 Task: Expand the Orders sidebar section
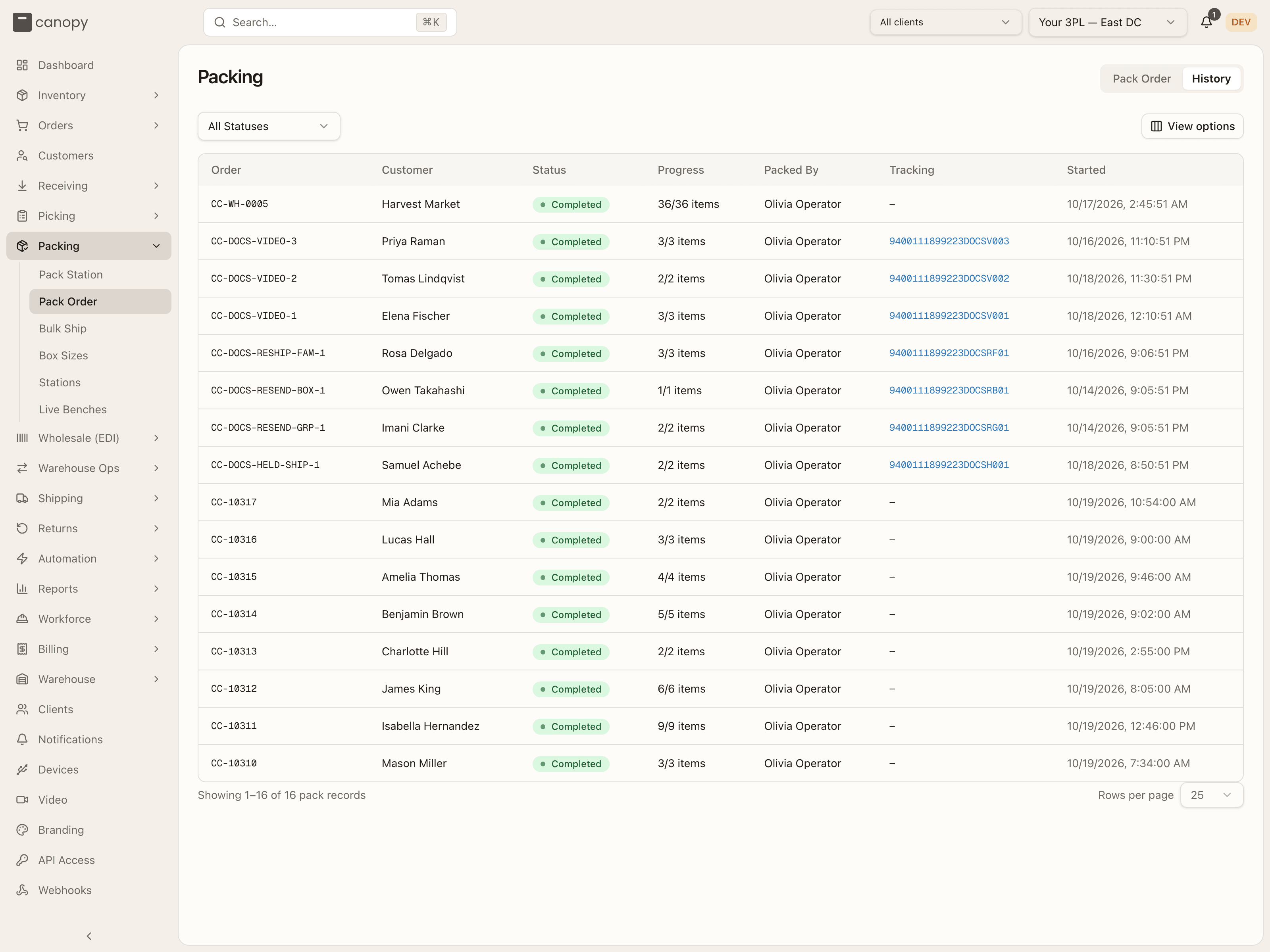tap(89, 126)
